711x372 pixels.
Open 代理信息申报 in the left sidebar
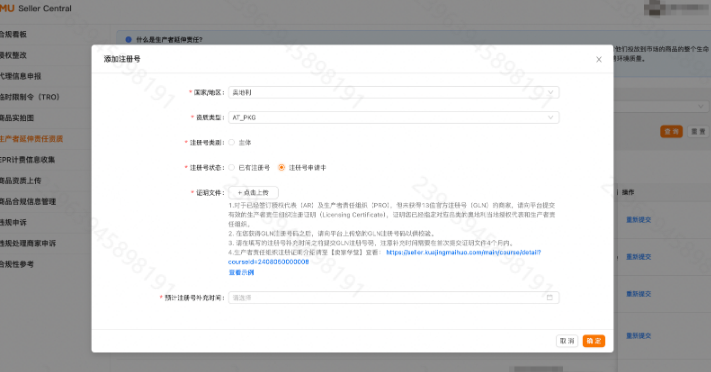[x=20, y=76]
